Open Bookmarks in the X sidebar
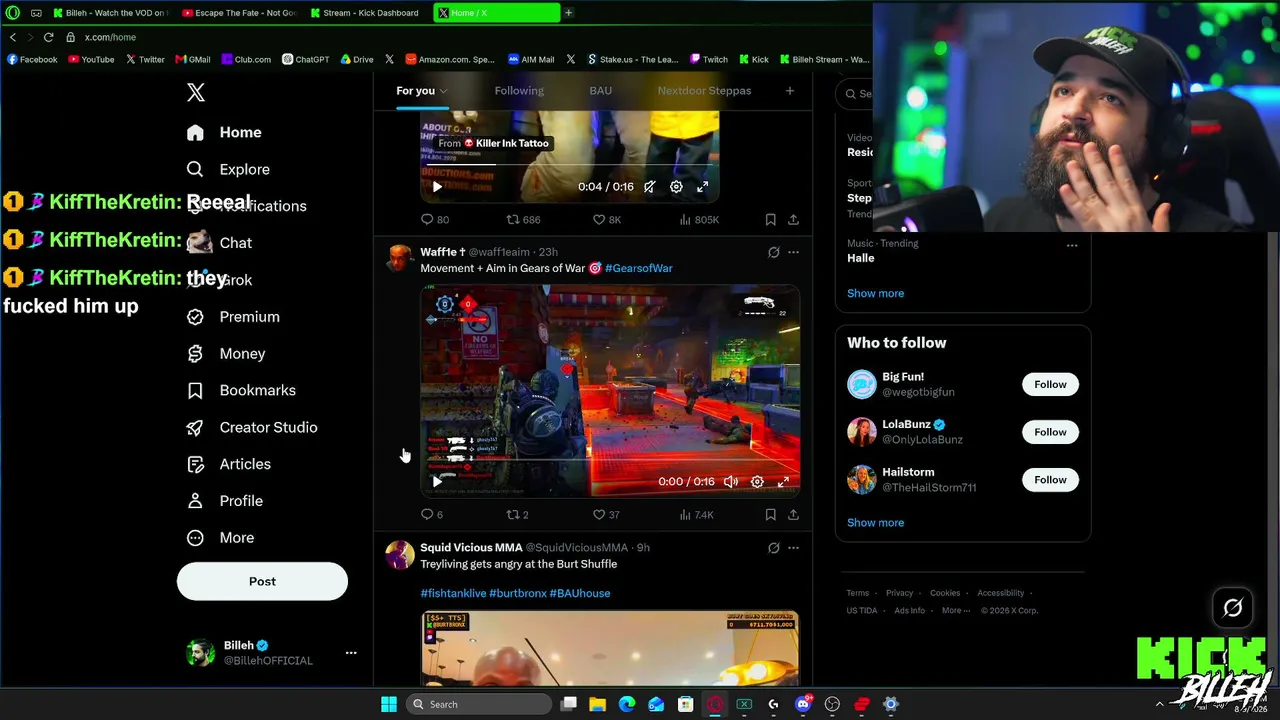 tap(241, 390)
